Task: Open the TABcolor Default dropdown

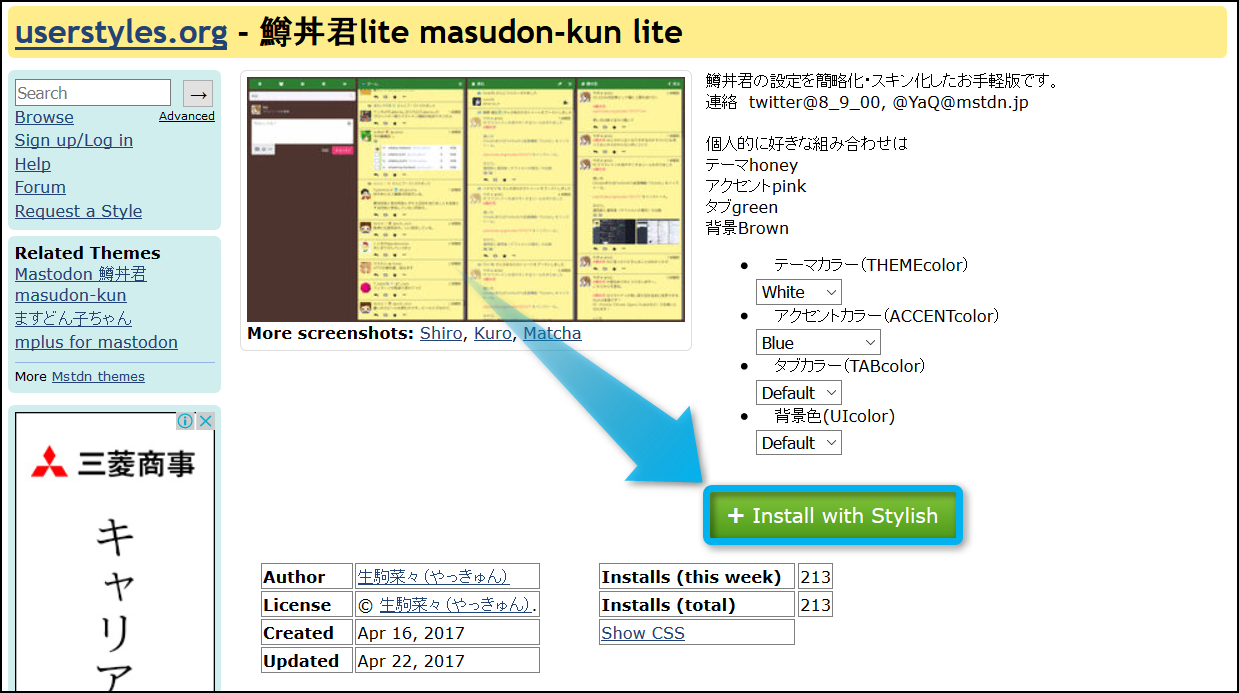Action: click(798, 393)
